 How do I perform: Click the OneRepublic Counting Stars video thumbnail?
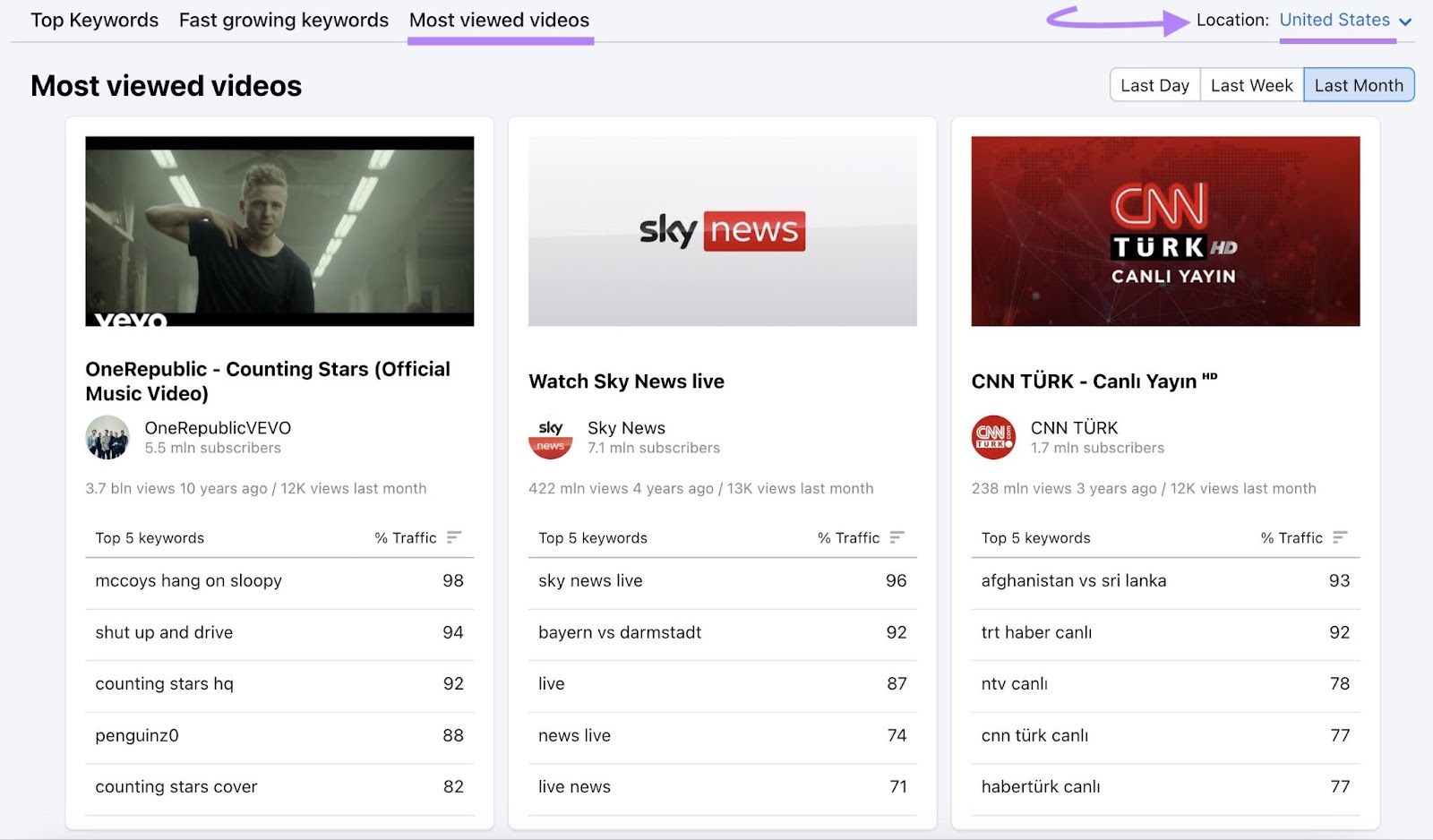[x=279, y=230]
